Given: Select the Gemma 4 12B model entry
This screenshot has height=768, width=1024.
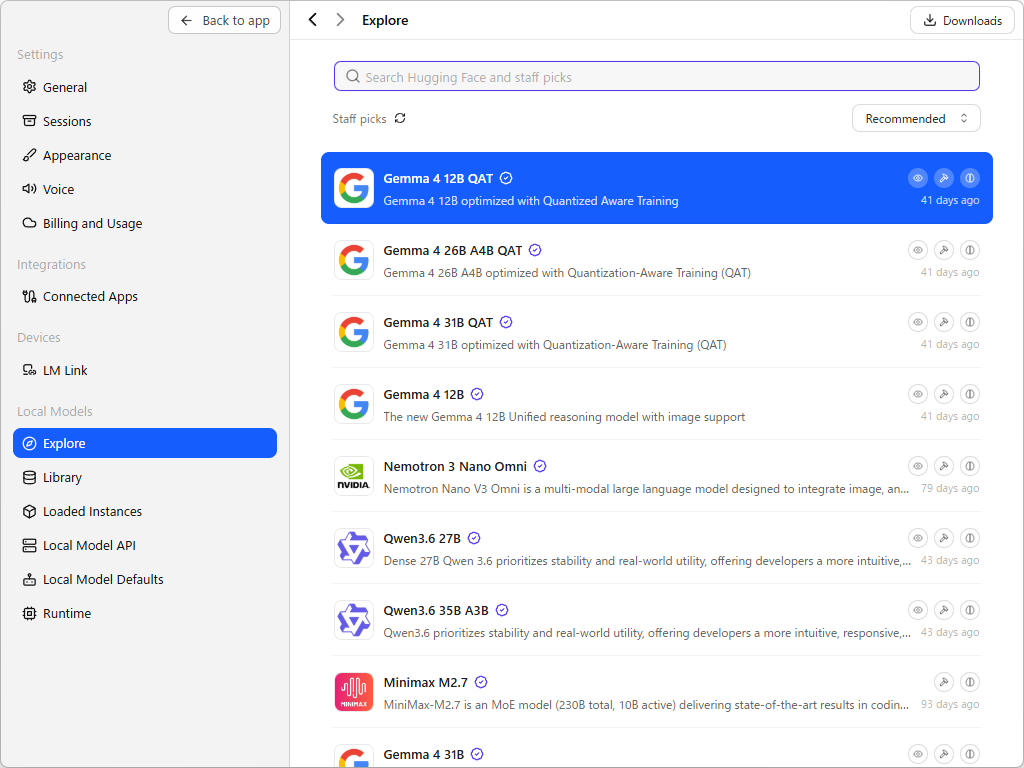Looking at the screenshot, I should [x=656, y=404].
